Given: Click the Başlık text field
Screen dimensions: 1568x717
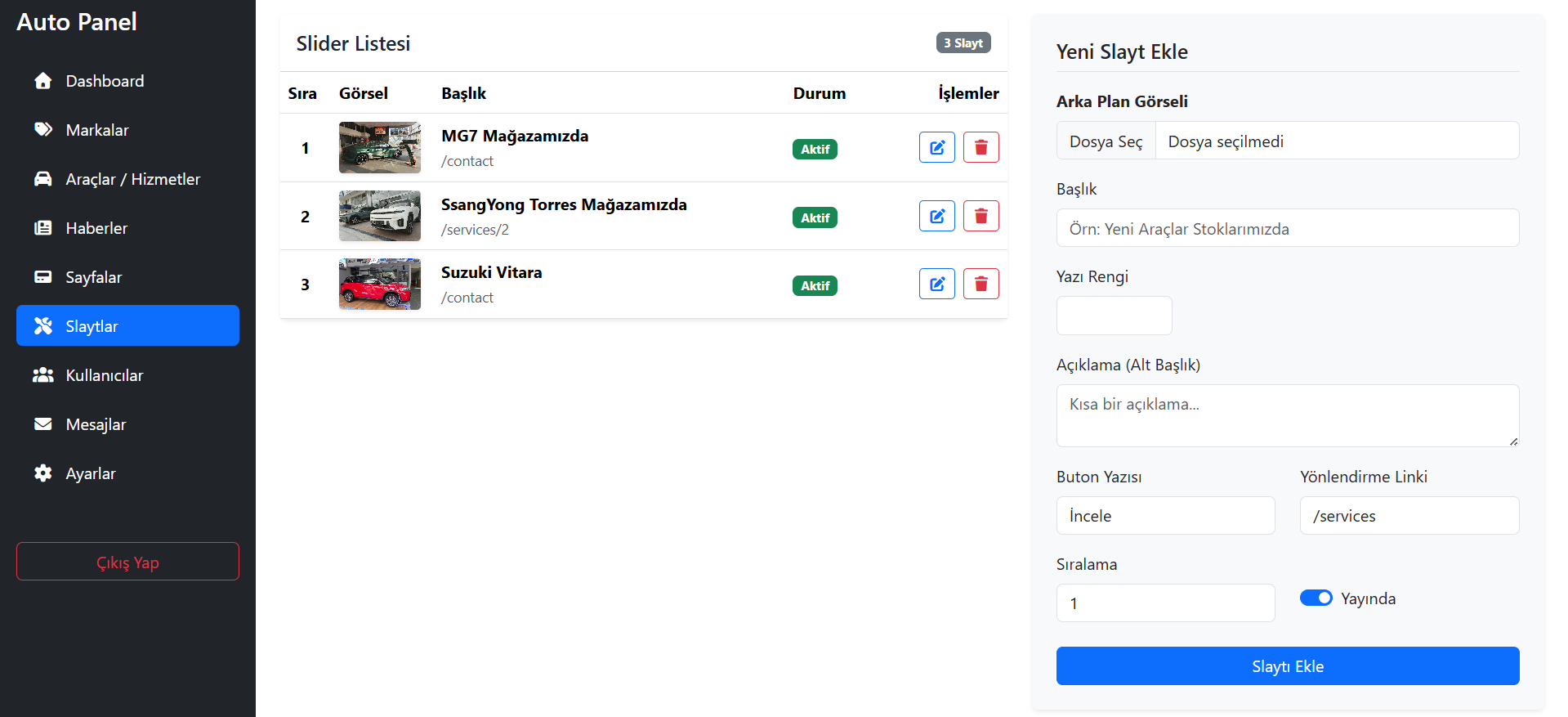Looking at the screenshot, I should point(1287,228).
